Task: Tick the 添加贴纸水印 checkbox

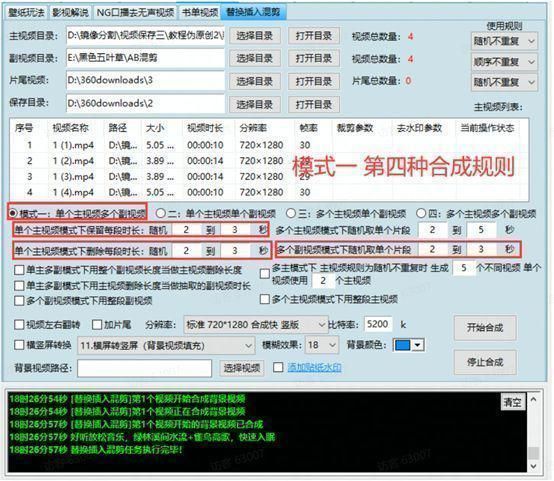Action: pos(278,368)
